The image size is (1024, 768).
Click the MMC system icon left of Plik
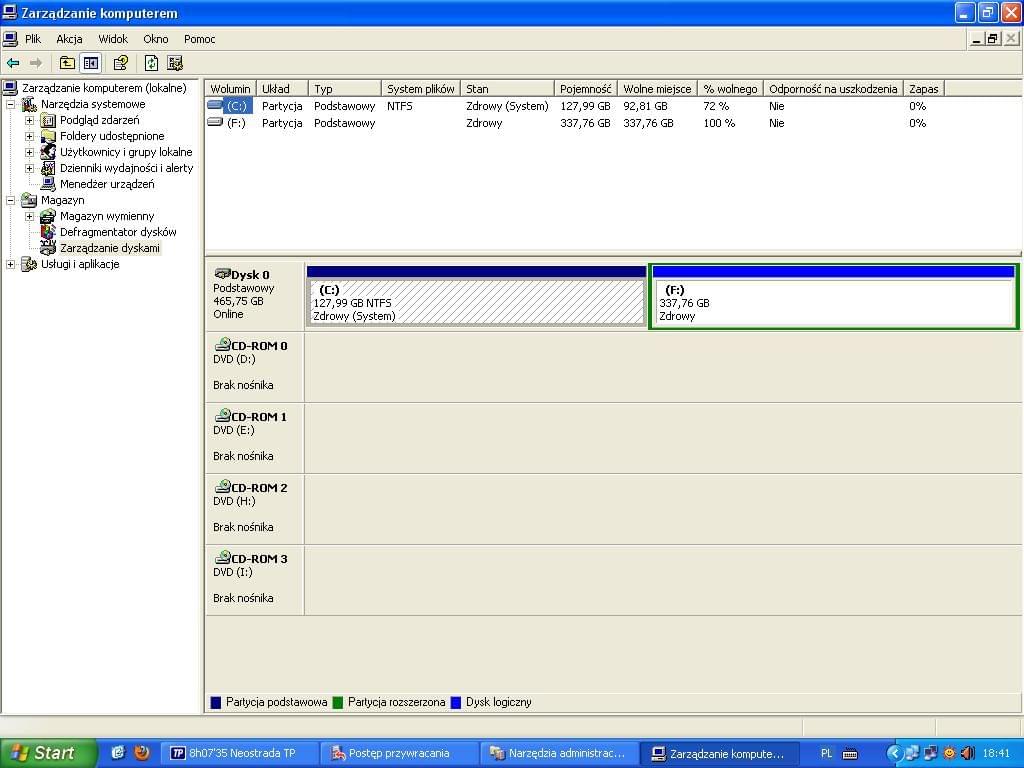10,39
